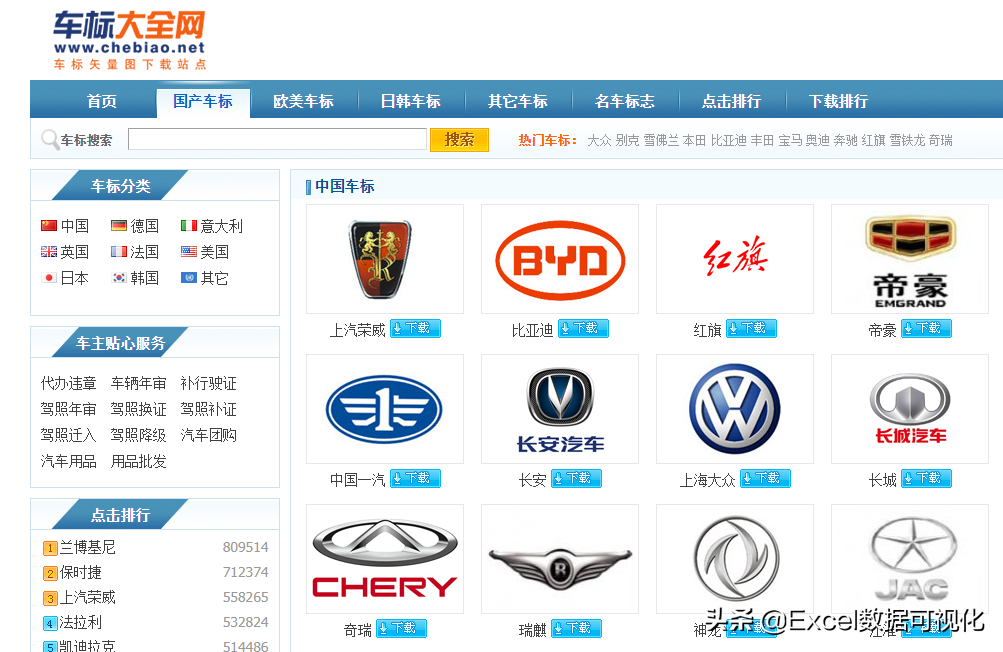Open the 长城汽车 logo thumbnail
Screen dimensions: 1003x652
(910, 409)
